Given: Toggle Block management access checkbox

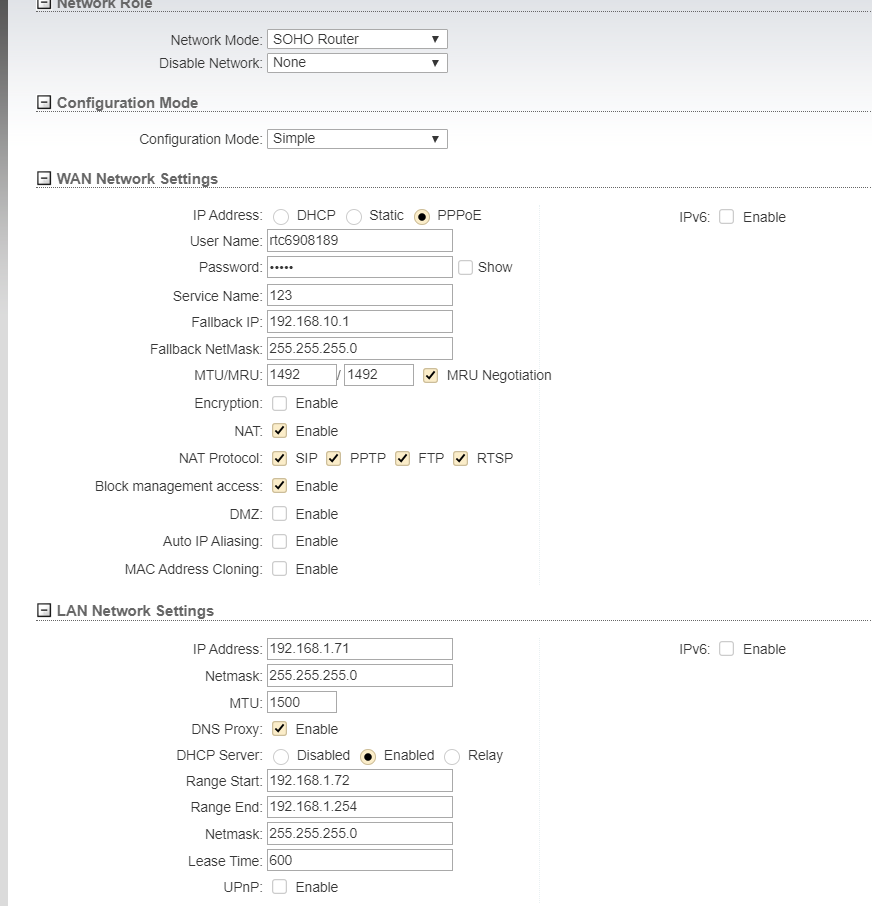Looking at the screenshot, I should click(280, 486).
